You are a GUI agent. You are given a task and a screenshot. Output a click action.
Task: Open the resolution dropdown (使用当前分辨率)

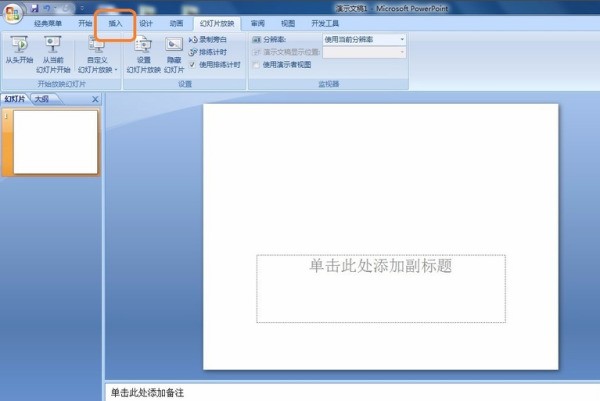click(364, 39)
